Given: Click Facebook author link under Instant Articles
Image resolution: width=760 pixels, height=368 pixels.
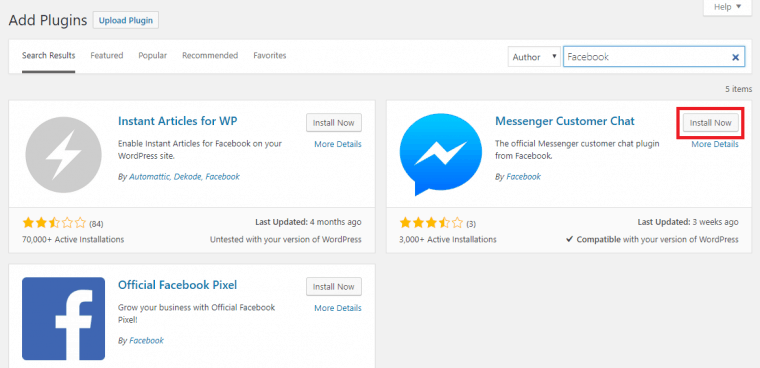Looking at the screenshot, I should pos(222,177).
